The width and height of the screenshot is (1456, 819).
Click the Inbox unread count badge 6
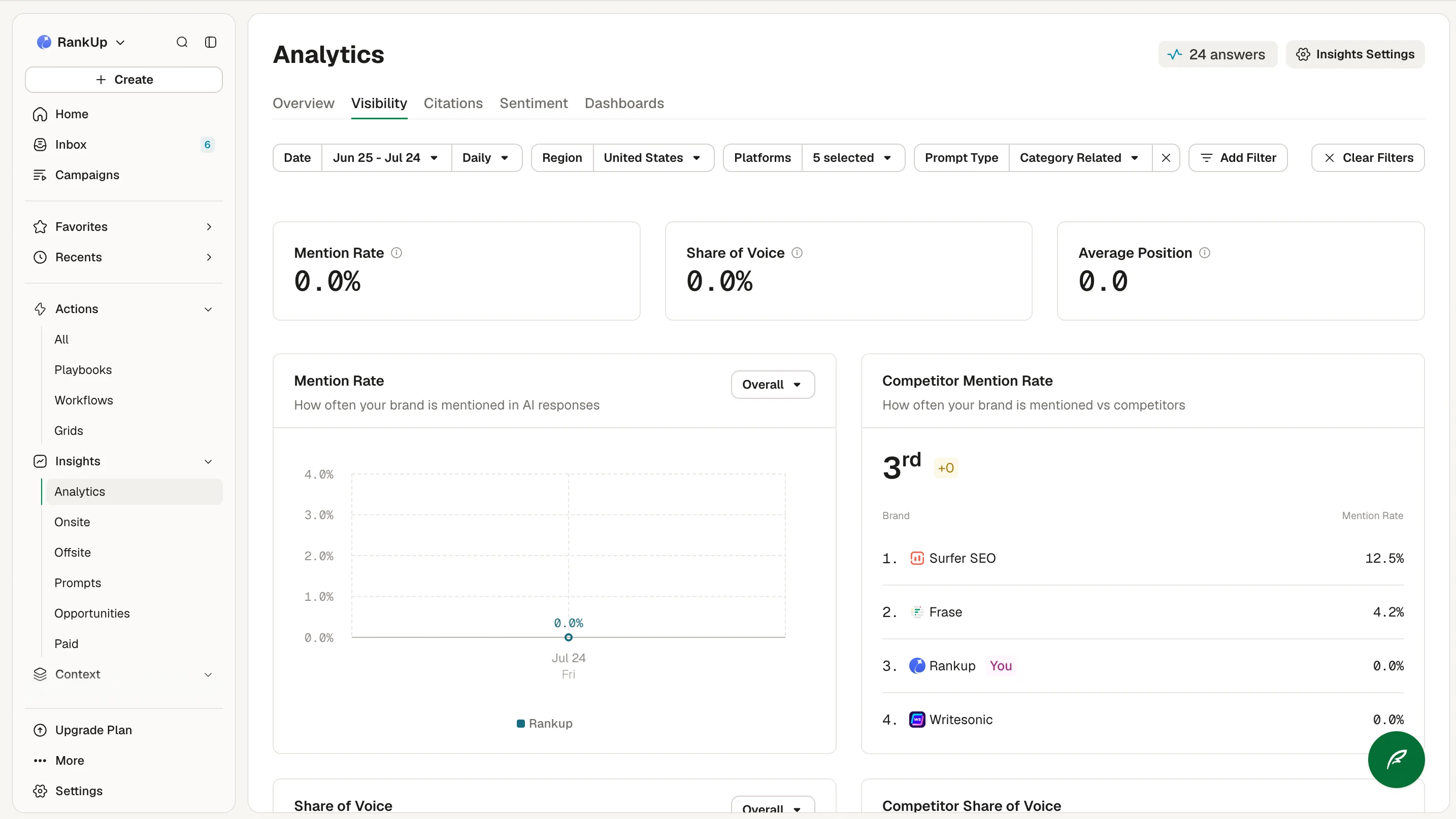click(208, 145)
